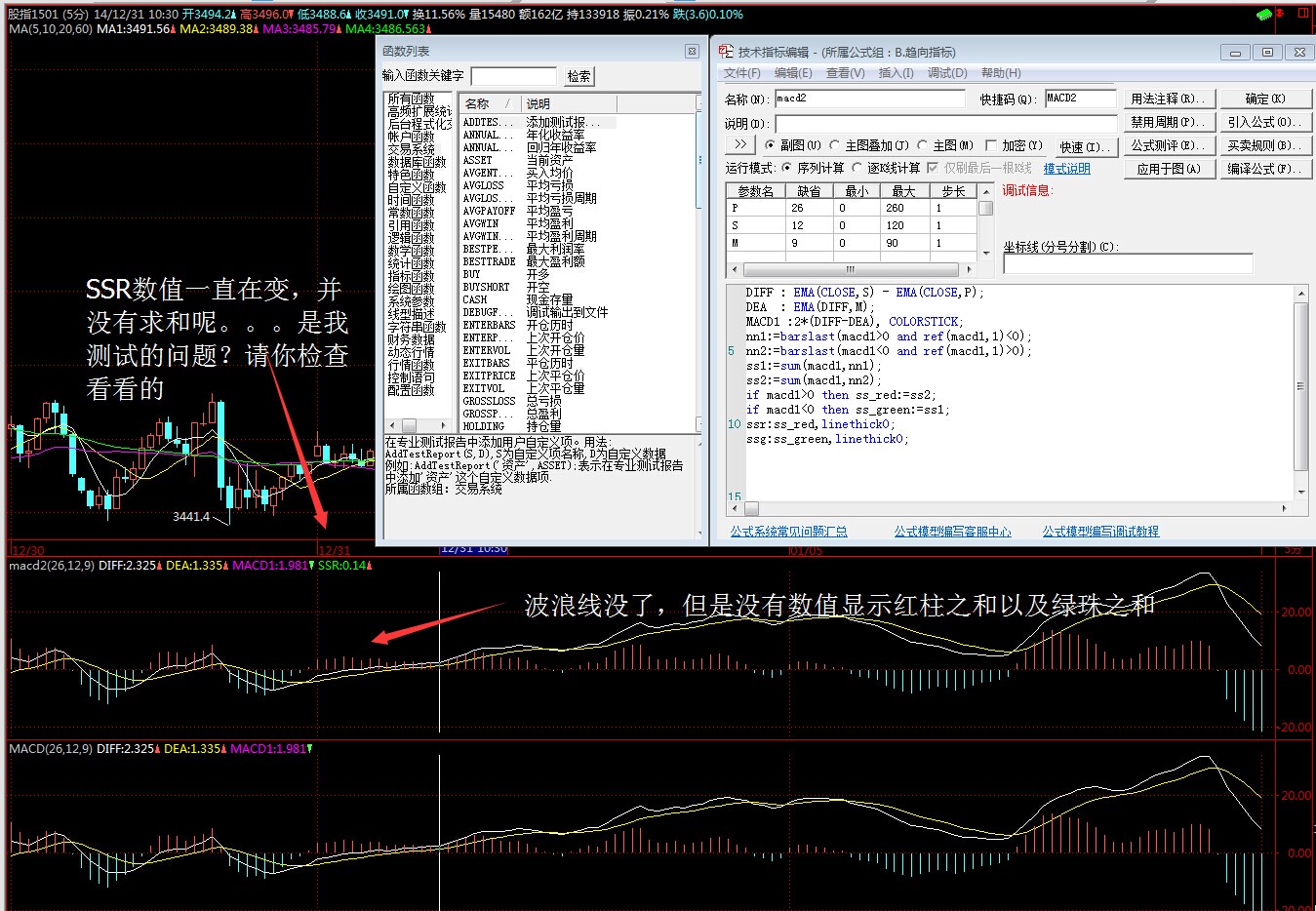Click 引入公式 import formula button
The image size is (1316, 911).
coord(1266,122)
